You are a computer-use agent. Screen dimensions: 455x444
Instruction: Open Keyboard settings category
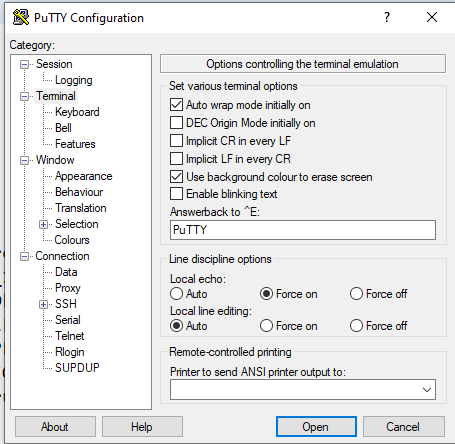[77, 112]
